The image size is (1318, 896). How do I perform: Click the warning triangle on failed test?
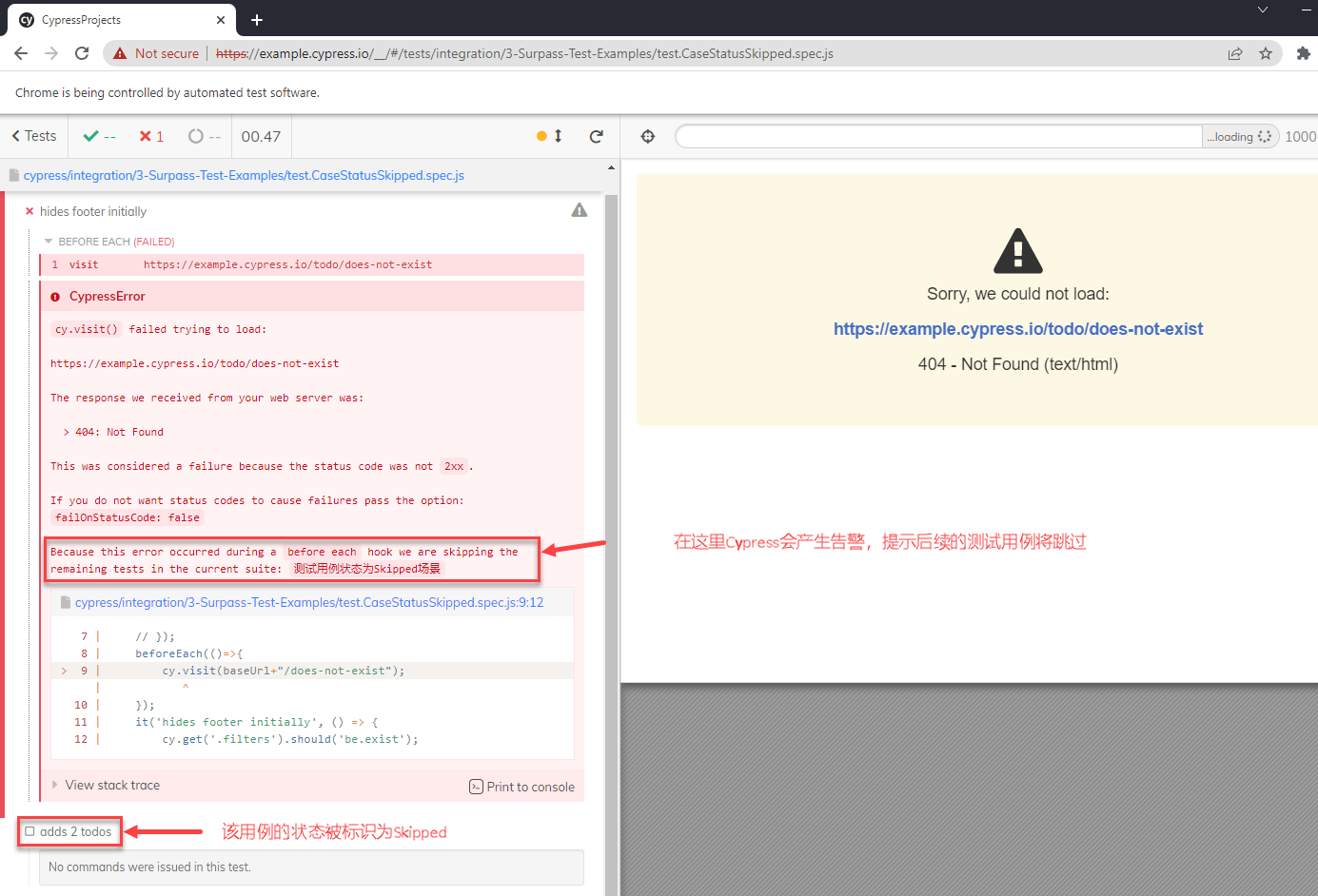coord(580,210)
